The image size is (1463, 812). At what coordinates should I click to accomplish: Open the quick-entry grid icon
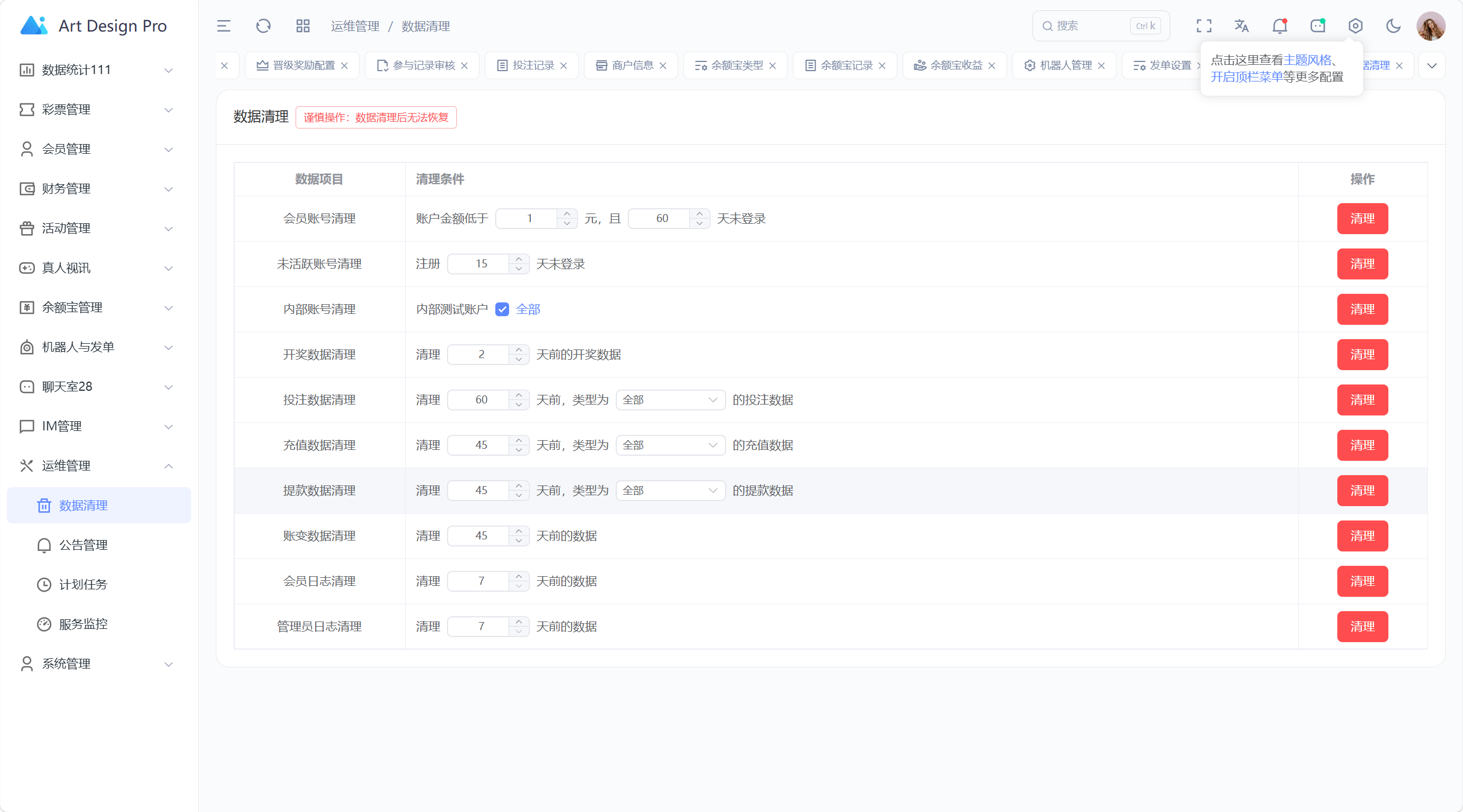pyautogui.click(x=302, y=26)
